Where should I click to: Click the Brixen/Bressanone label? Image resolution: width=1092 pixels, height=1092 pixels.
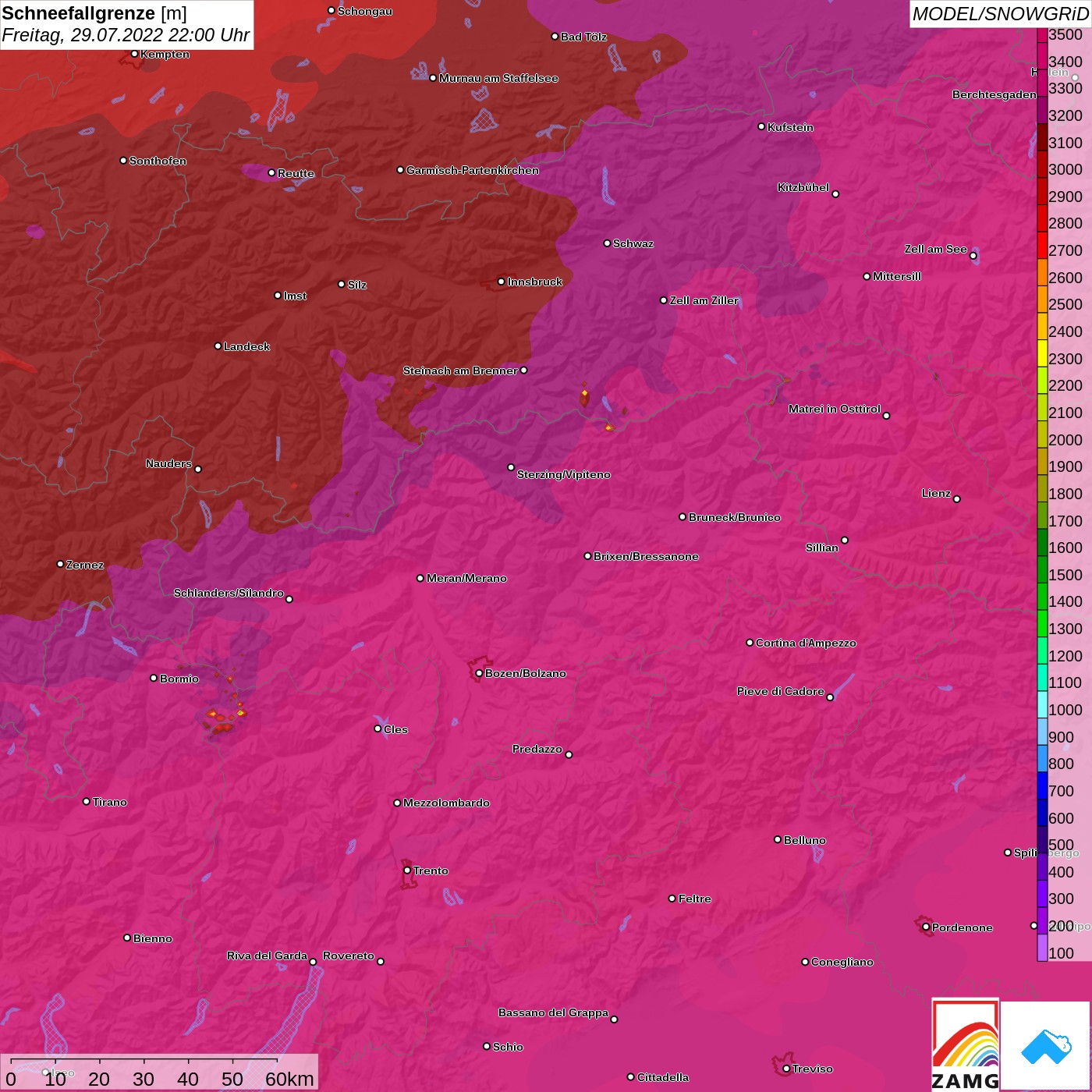tap(646, 556)
